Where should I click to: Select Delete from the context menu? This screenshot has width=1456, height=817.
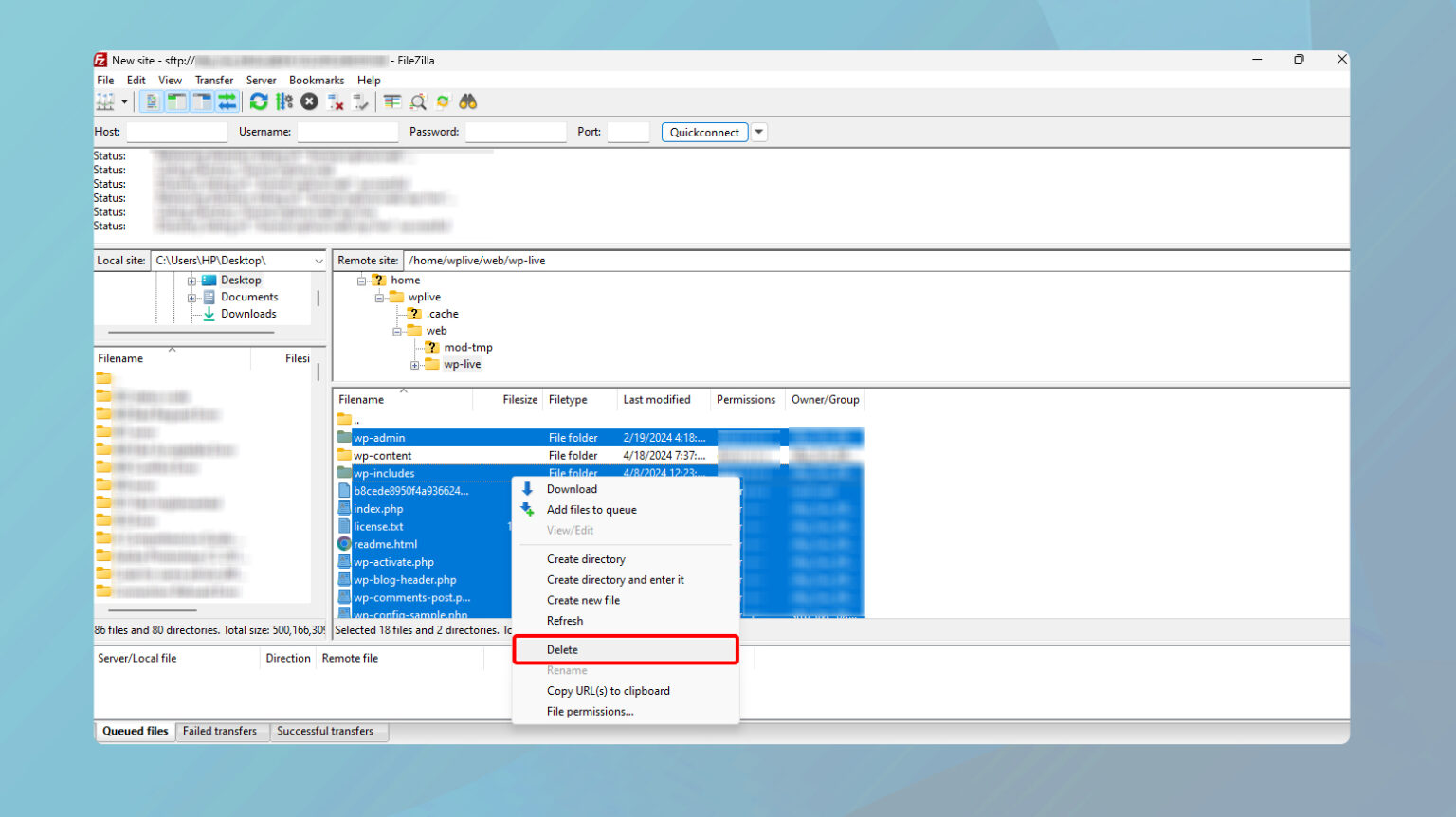(x=562, y=650)
